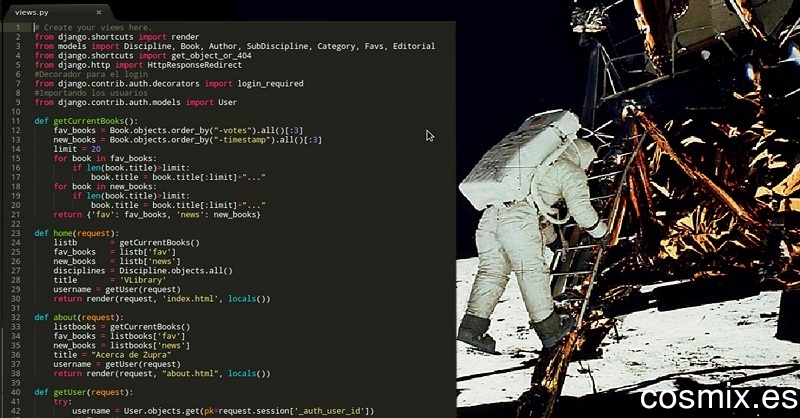Click the 'def about(request):' definition
Screen dimensions: 800x418
79,317
